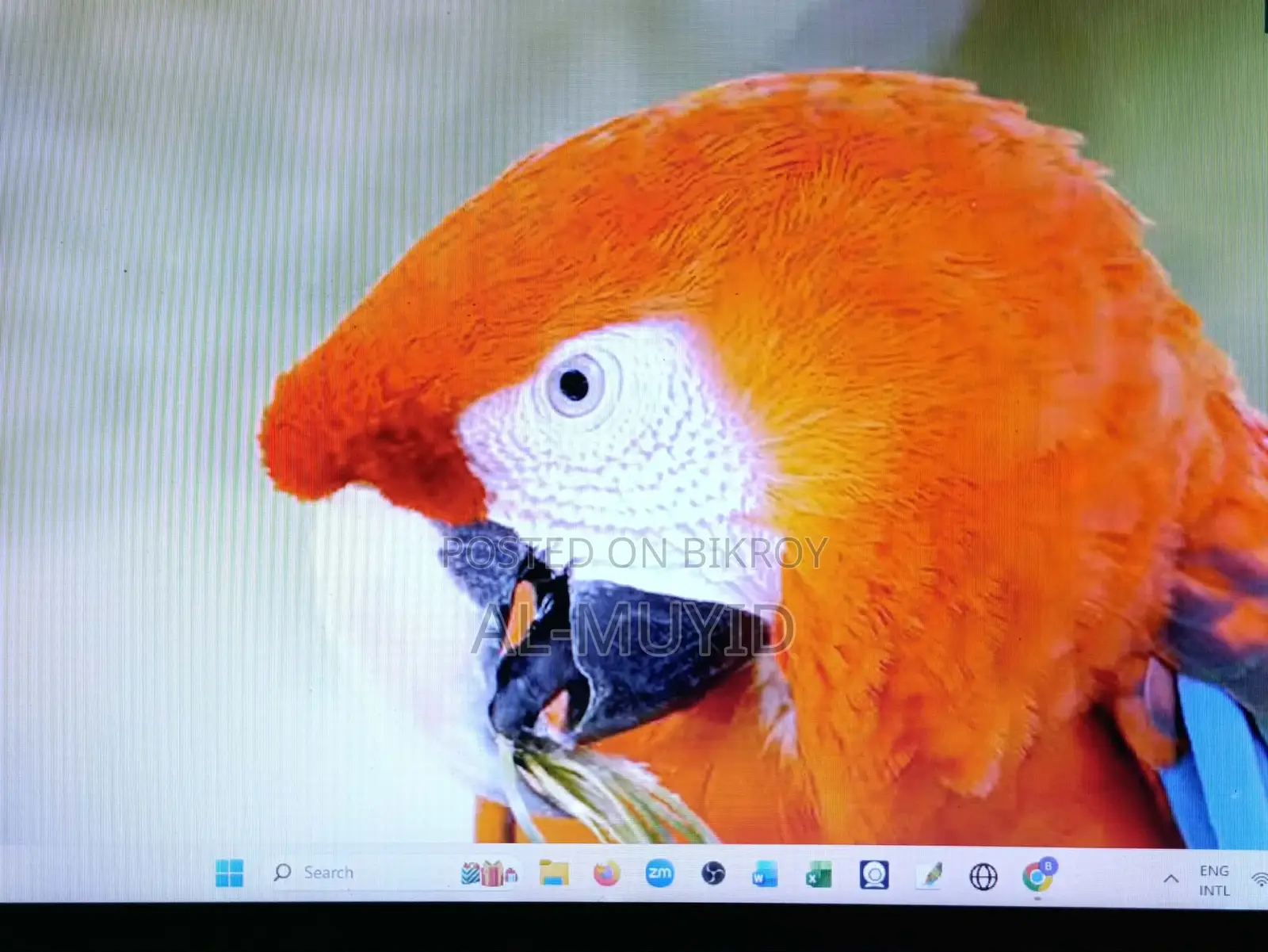1268x952 pixels.
Task: Switch the ENG INTL input language
Action: click(x=1214, y=881)
